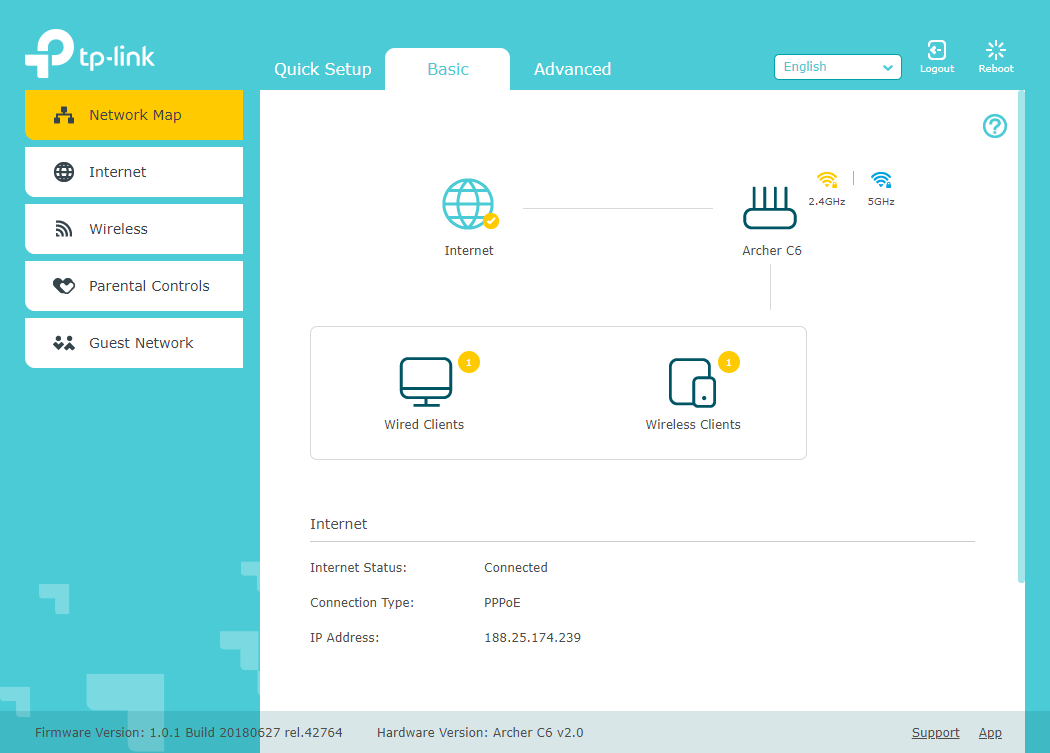Click the Internet Status label

tap(358, 567)
